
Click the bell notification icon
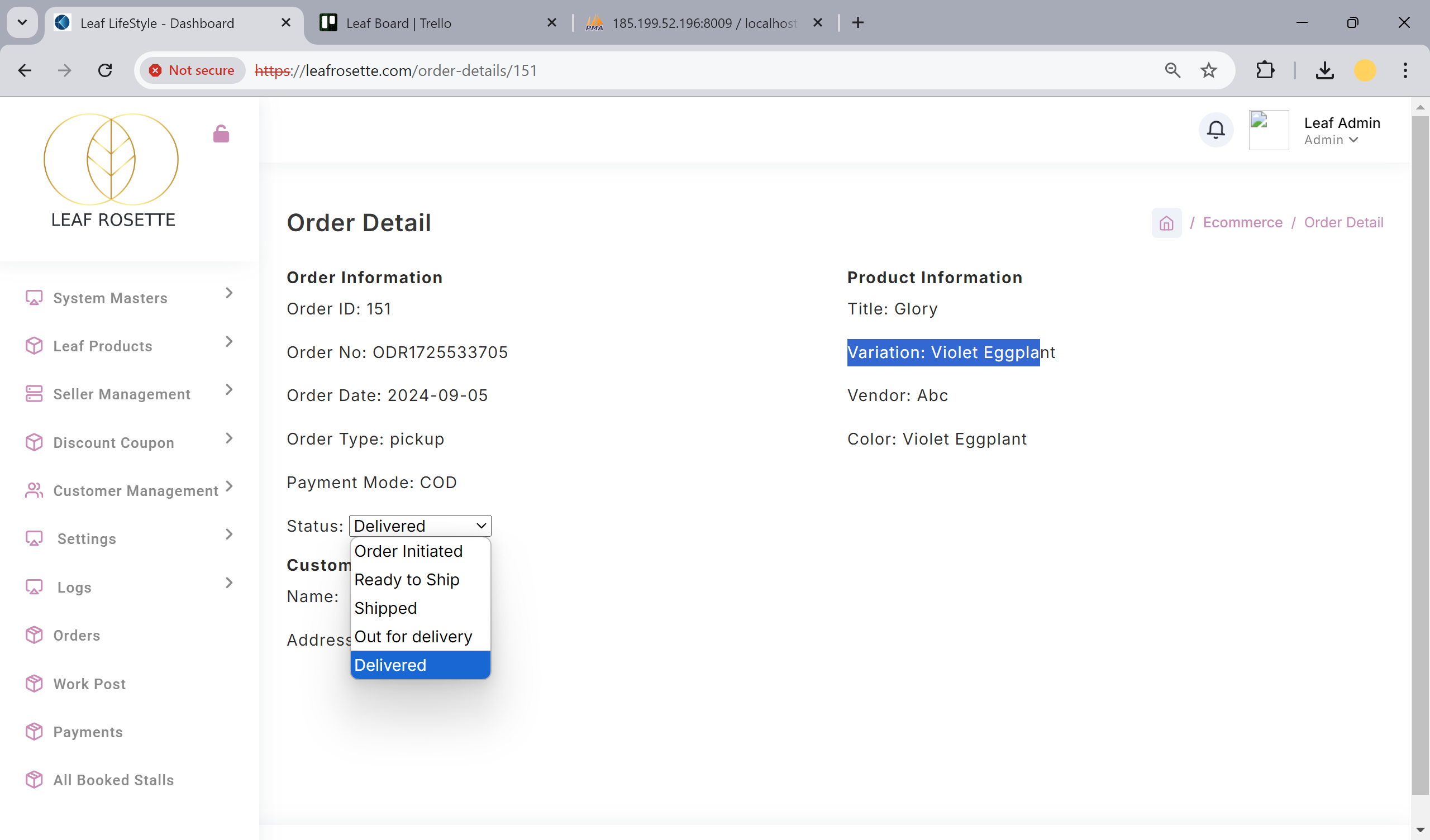[x=1215, y=130]
